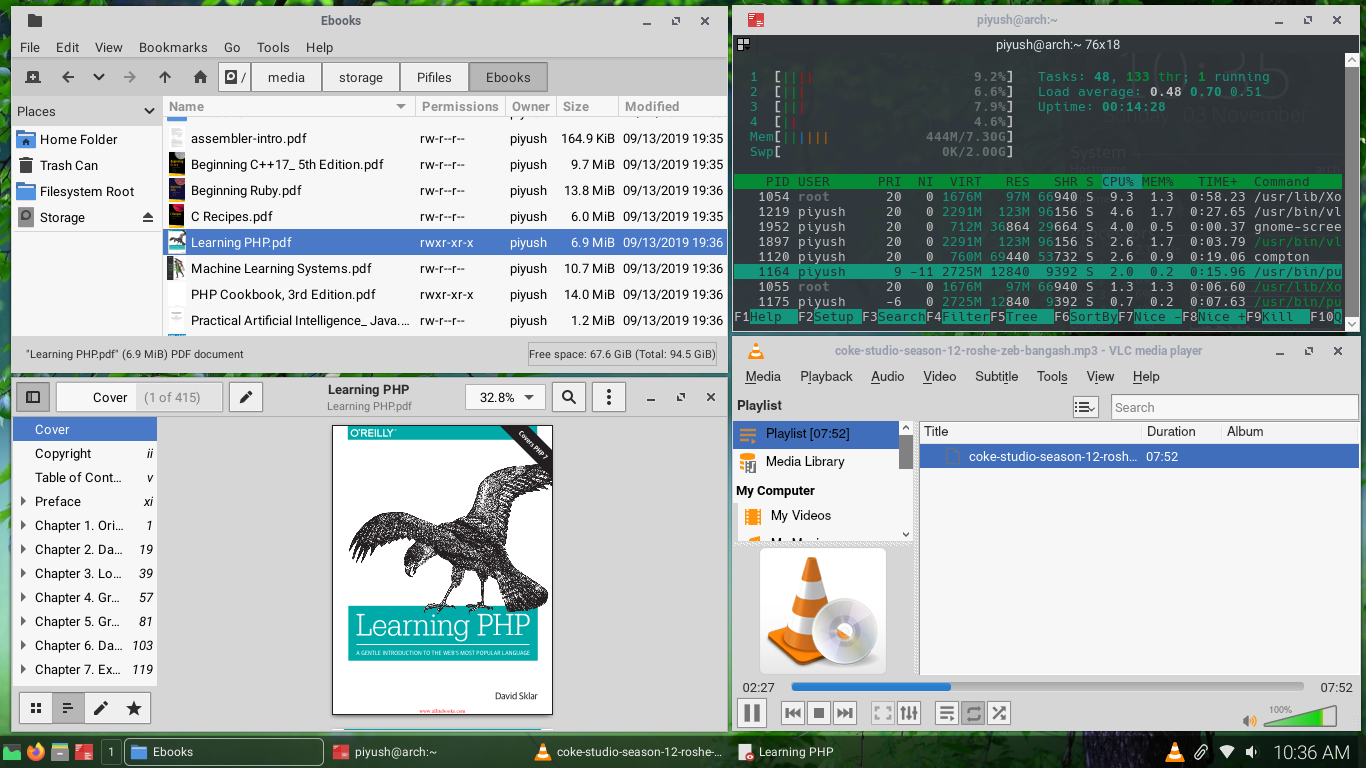Expand Chapter 1 in PDF outline

coord(24,525)
